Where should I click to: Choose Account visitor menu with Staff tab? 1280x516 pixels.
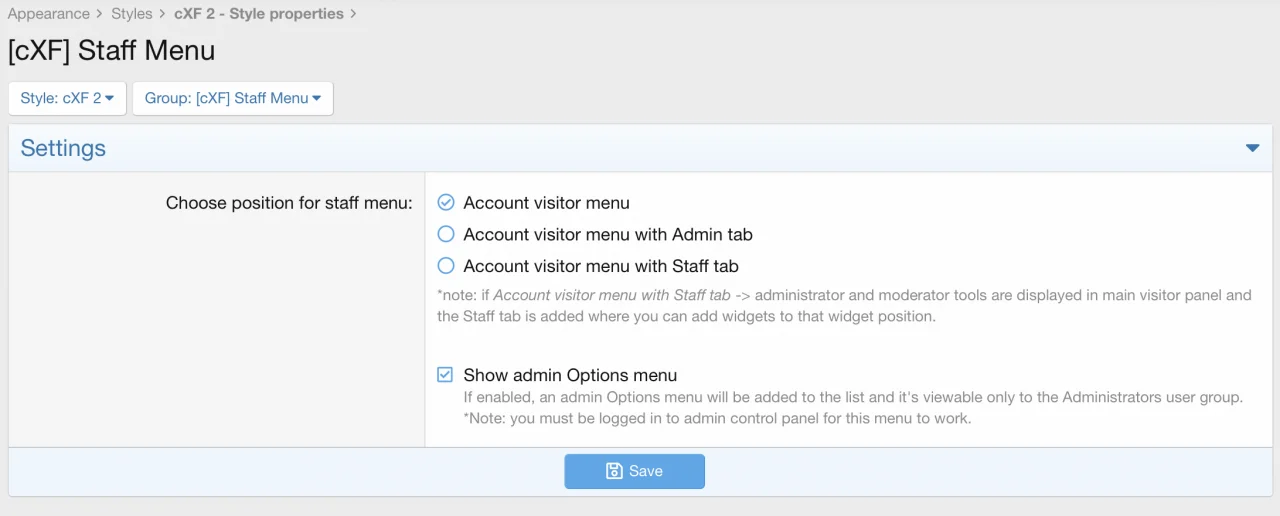click(446, 266)
